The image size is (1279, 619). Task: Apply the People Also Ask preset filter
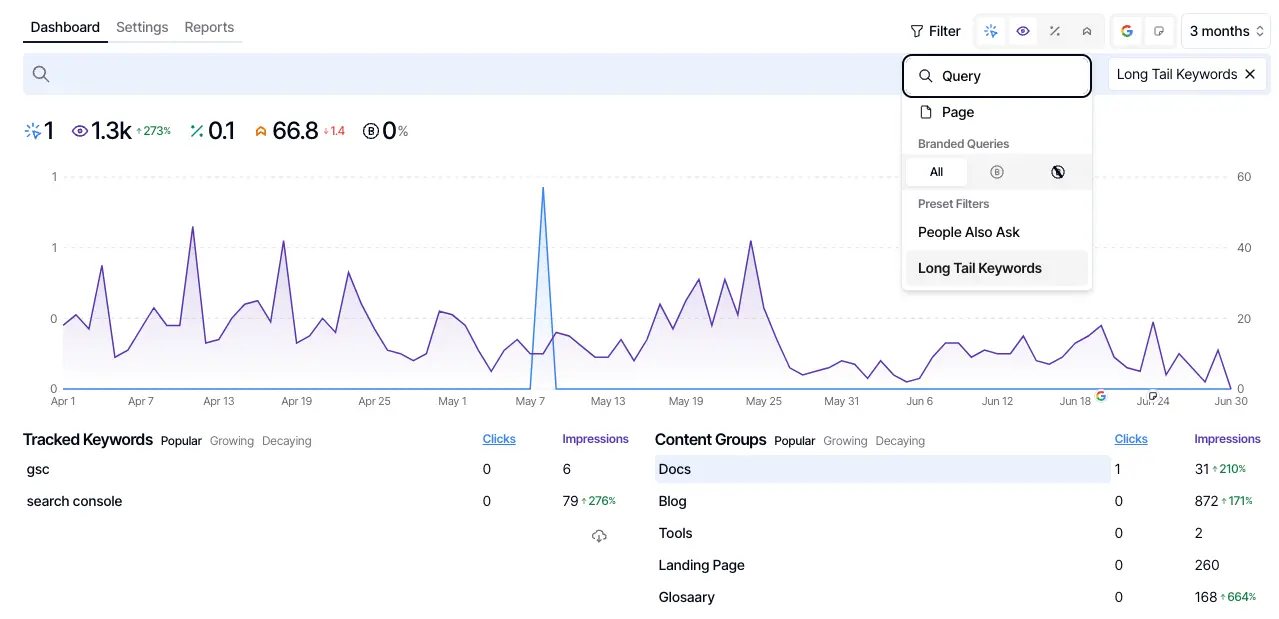[968, 232]
